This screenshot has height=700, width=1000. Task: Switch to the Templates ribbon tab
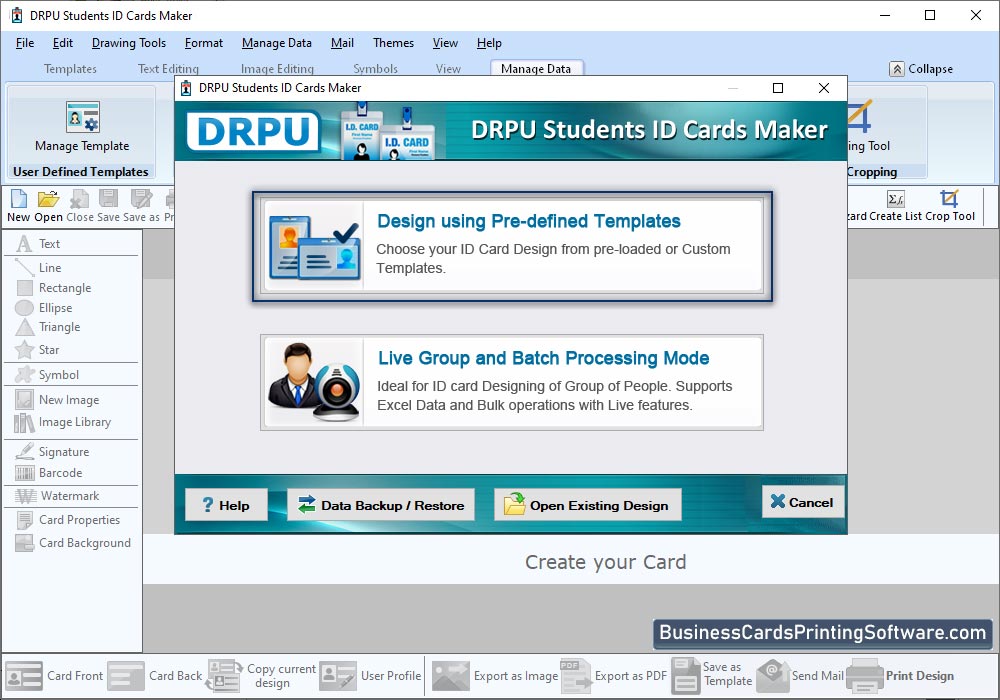(70, 69)
